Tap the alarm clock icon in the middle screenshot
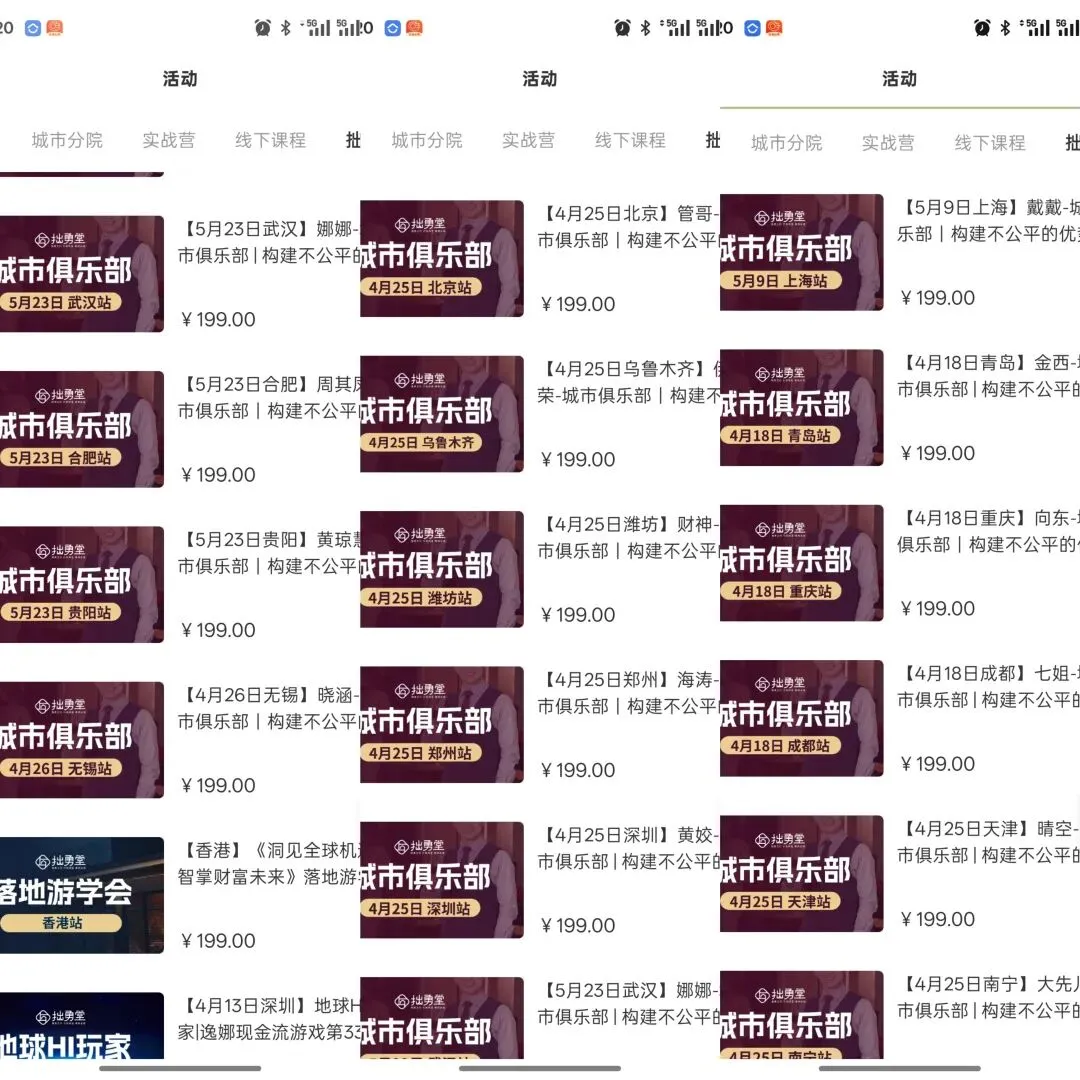Image resolution: width=1080 pixels, height=1080 pixels. click(623, 28)
